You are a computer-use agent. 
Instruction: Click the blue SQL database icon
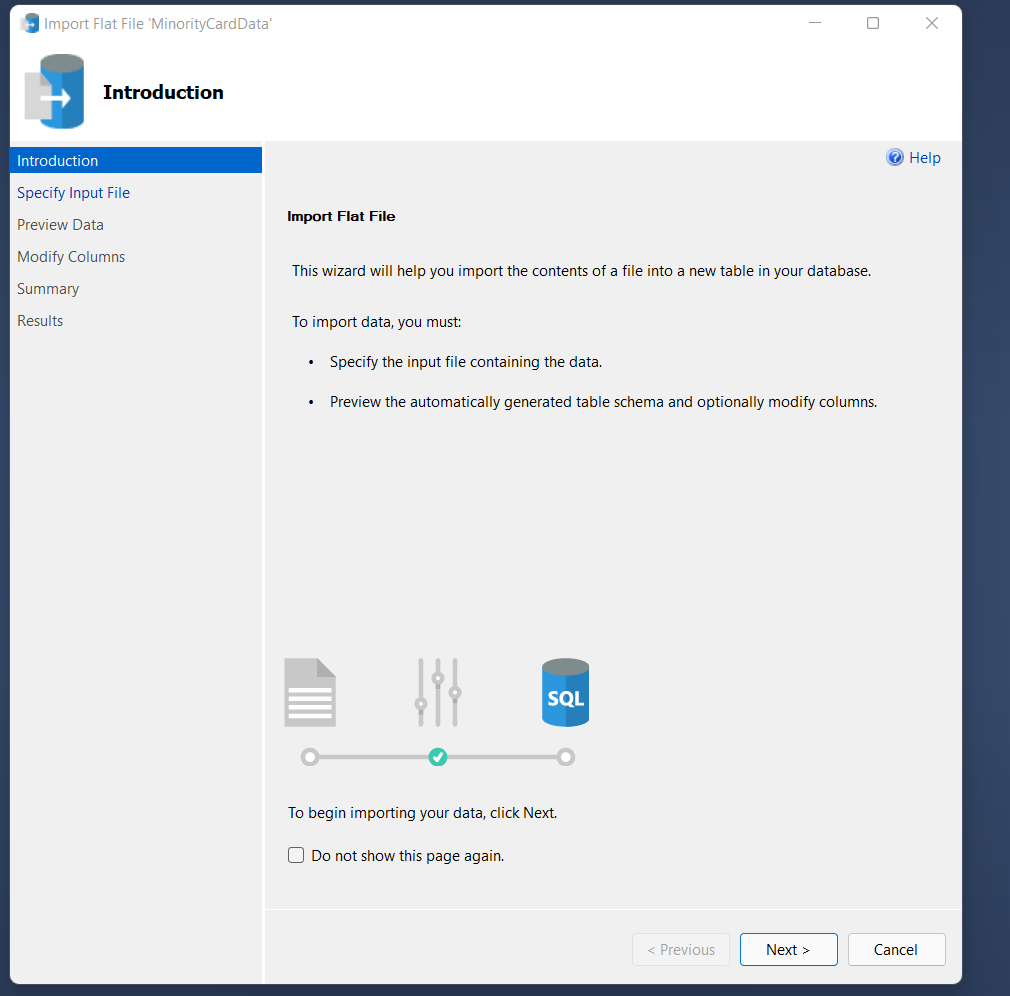click(x=565, y=692)
